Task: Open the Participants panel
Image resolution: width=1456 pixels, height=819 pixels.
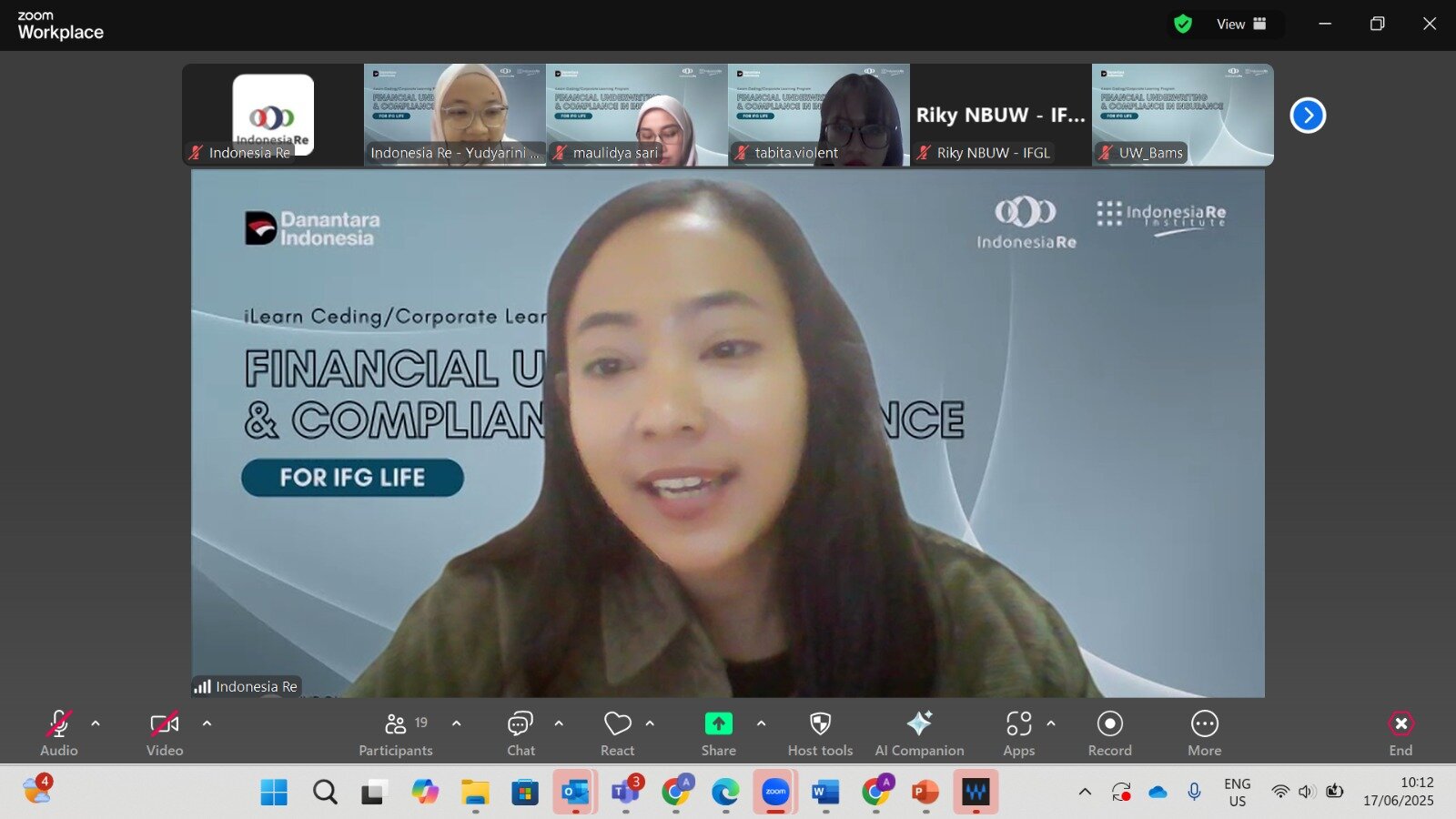Action: [x=396, y=733]
